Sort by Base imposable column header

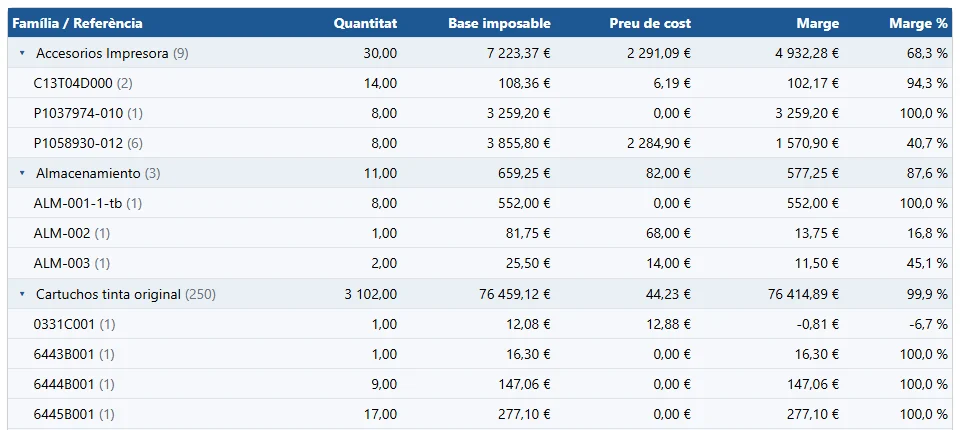[500, 23]
